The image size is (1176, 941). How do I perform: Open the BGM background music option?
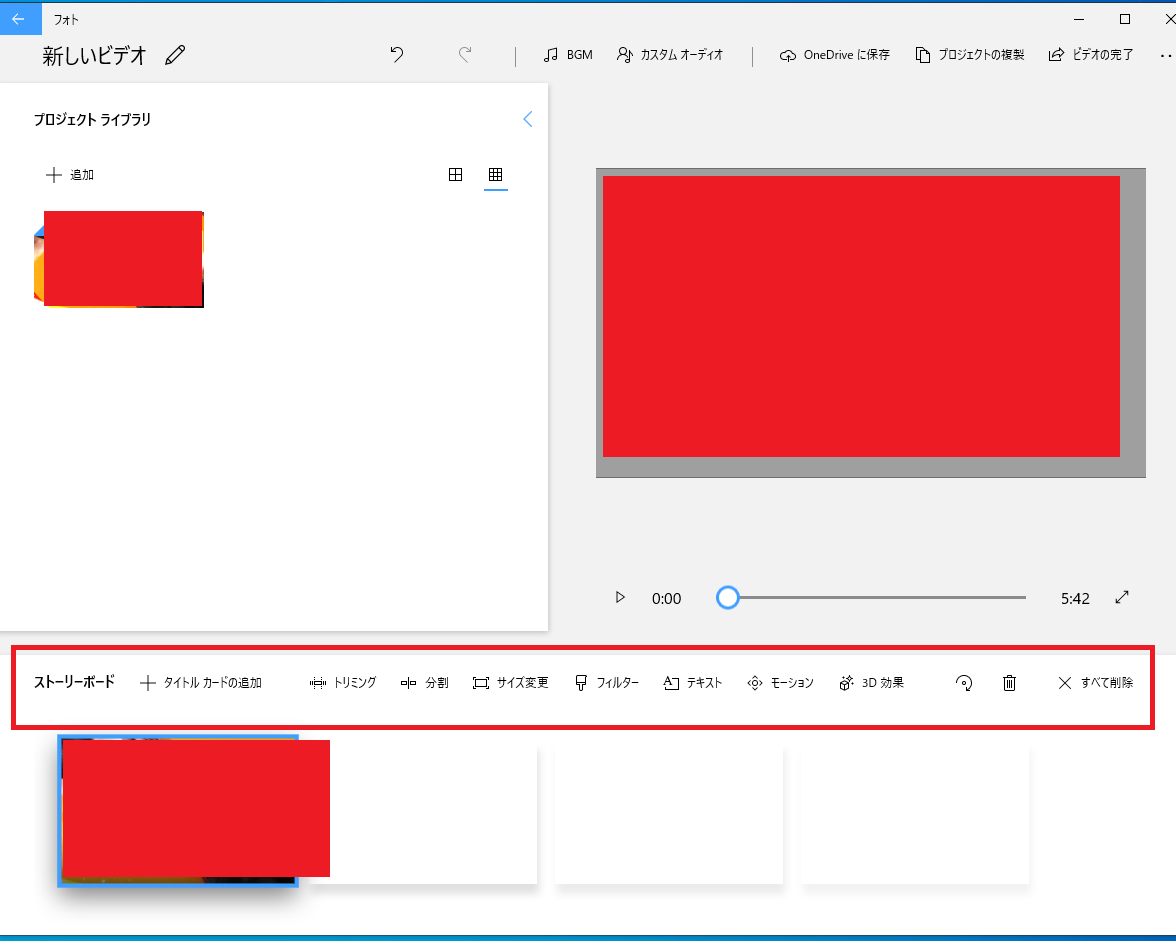click(568, 55)
